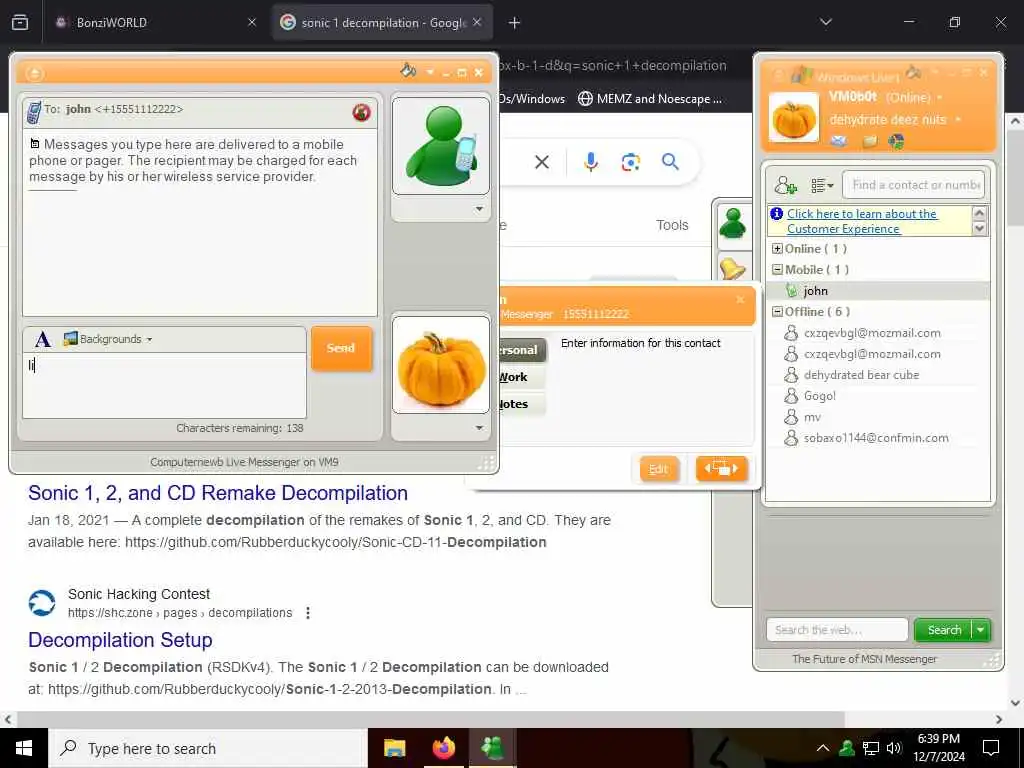Open the e-mail inbox icon in Messenger
This screenshot has height=768, width=1024.
[x=839, y=141]
